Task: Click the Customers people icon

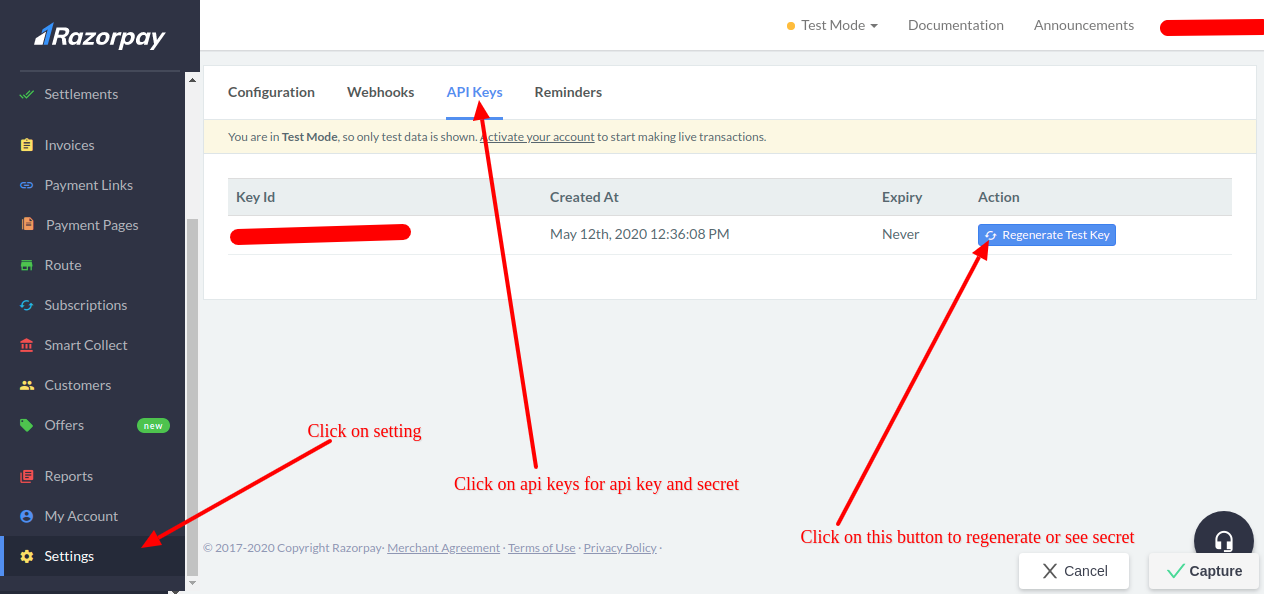Action: [x=27, y=385]
